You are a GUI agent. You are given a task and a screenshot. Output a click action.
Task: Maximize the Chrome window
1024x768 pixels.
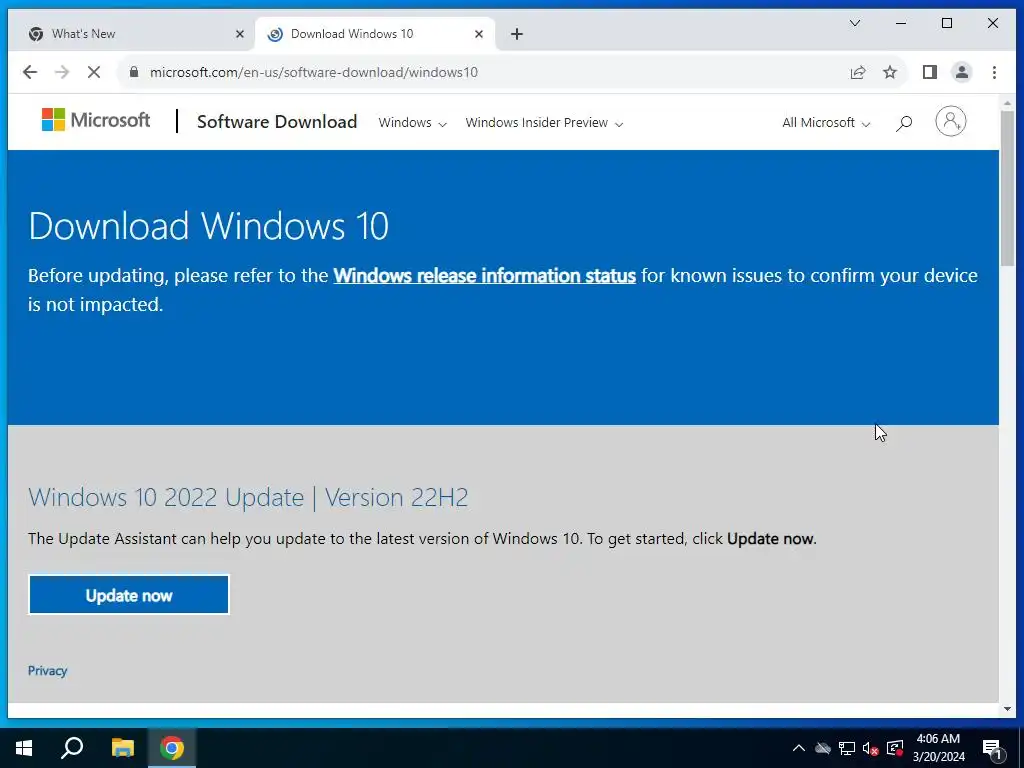[x=946, y=23]
